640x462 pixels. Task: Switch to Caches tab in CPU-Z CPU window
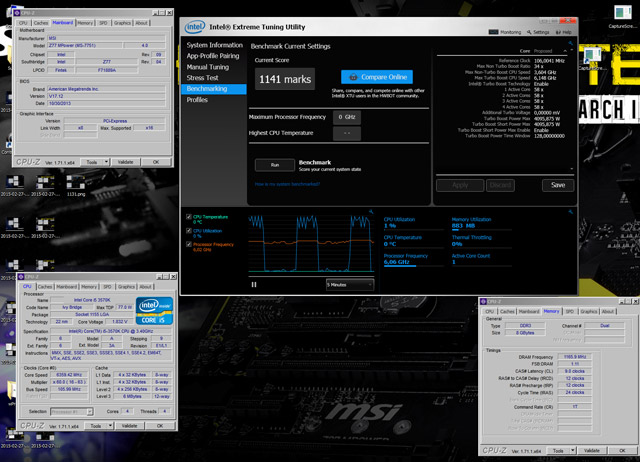pyautogui.click(x=45, y=287)
